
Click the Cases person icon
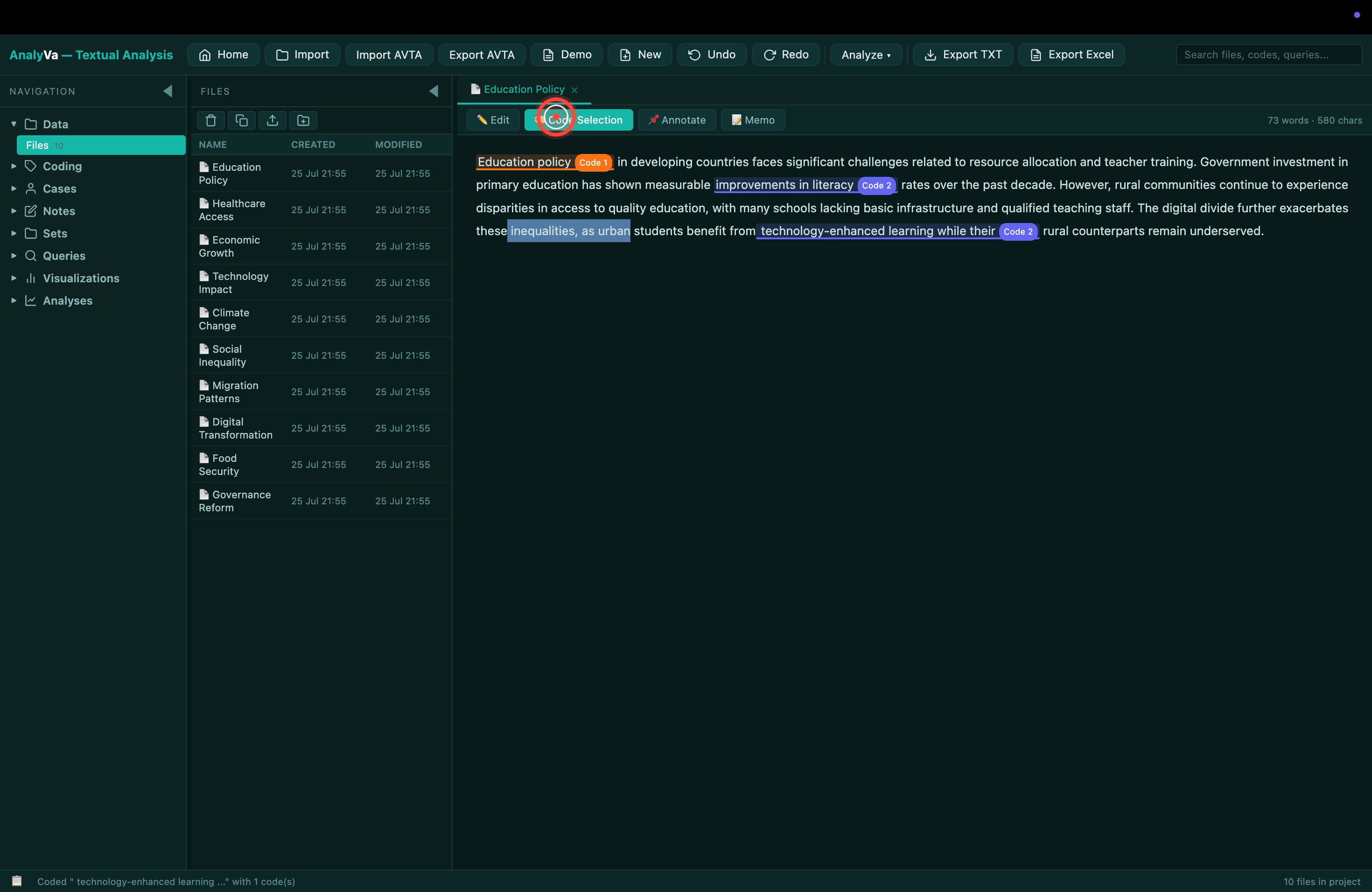pyautogui.click(x=31, y=188)
